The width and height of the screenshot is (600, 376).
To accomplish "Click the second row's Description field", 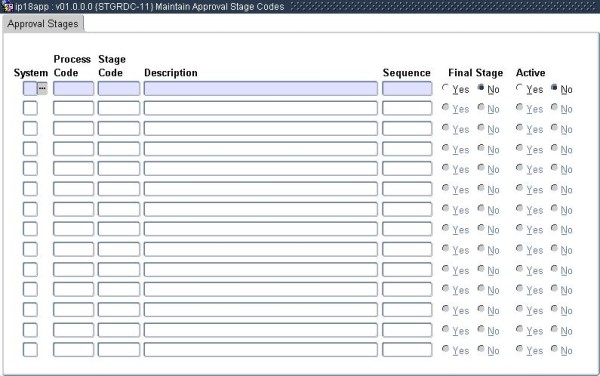I will [261, 108].
